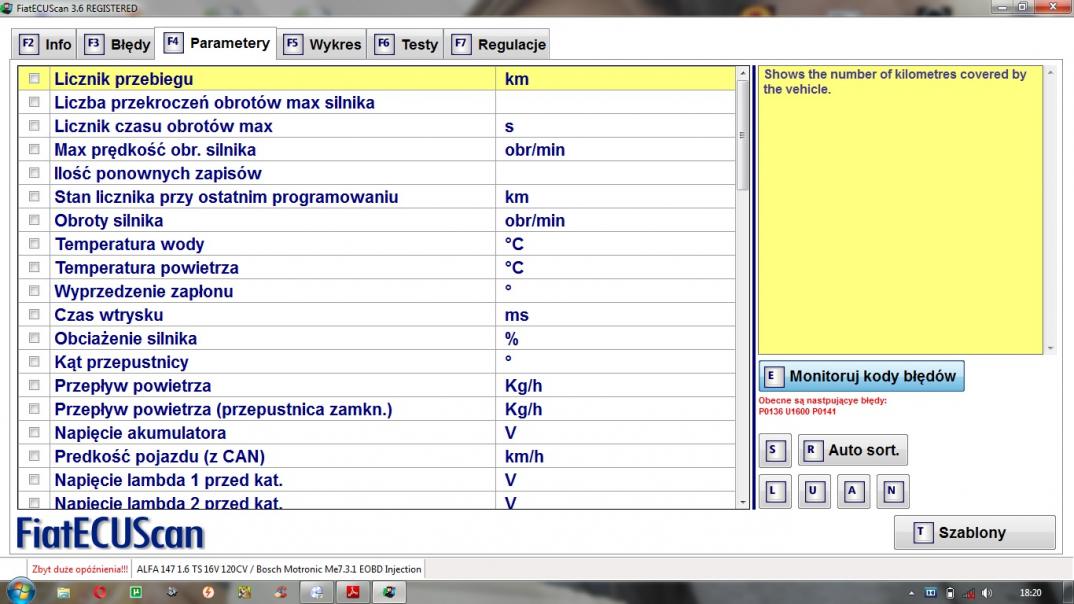
Task: Click Monitoruj kody błędów button
Action: (x=861, y=377)
